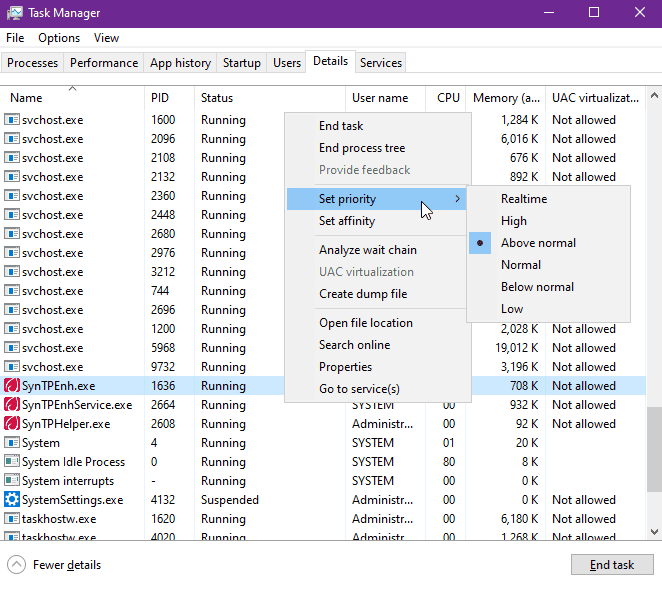Select the Above normal priority option
The width and height of the screenshot is (662, 589).
[x=548, y=243]
